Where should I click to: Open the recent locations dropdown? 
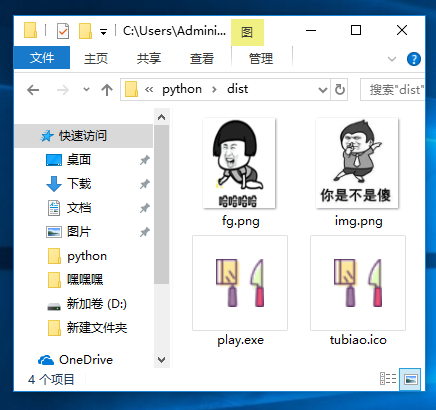86,89
